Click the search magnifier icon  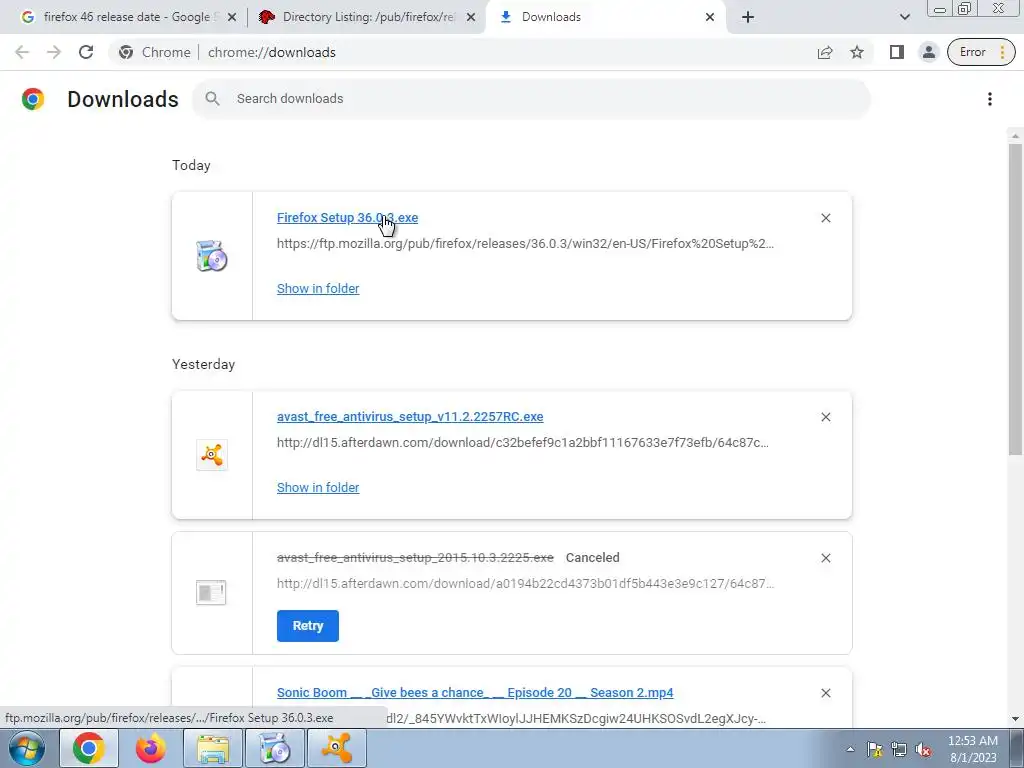pos(212,99)
